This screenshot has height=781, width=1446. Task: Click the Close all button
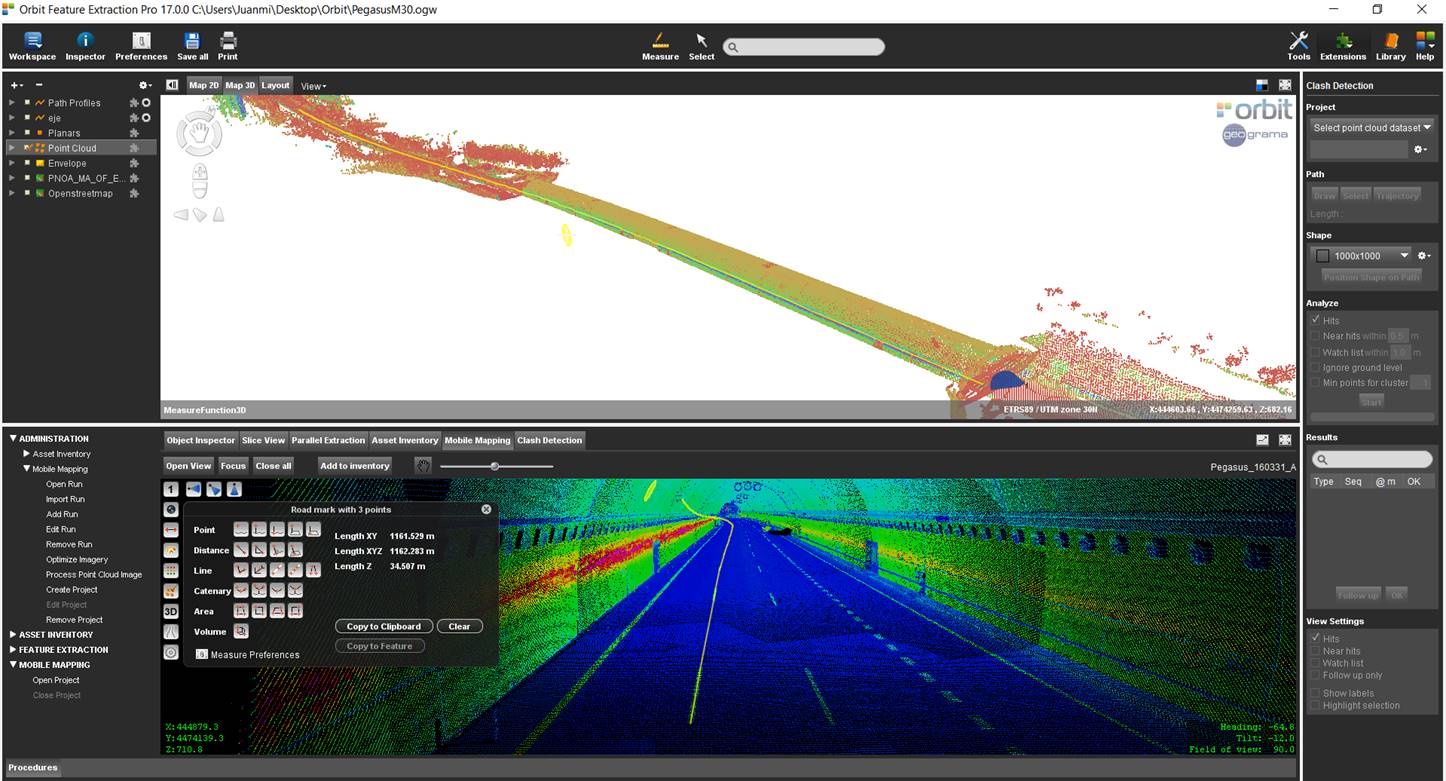[x=274, y=466]
